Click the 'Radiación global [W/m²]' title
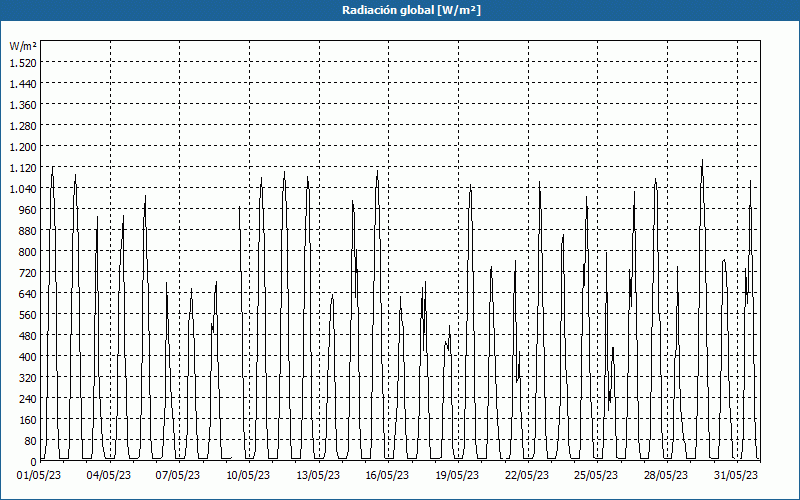 [x=411, y=10]
